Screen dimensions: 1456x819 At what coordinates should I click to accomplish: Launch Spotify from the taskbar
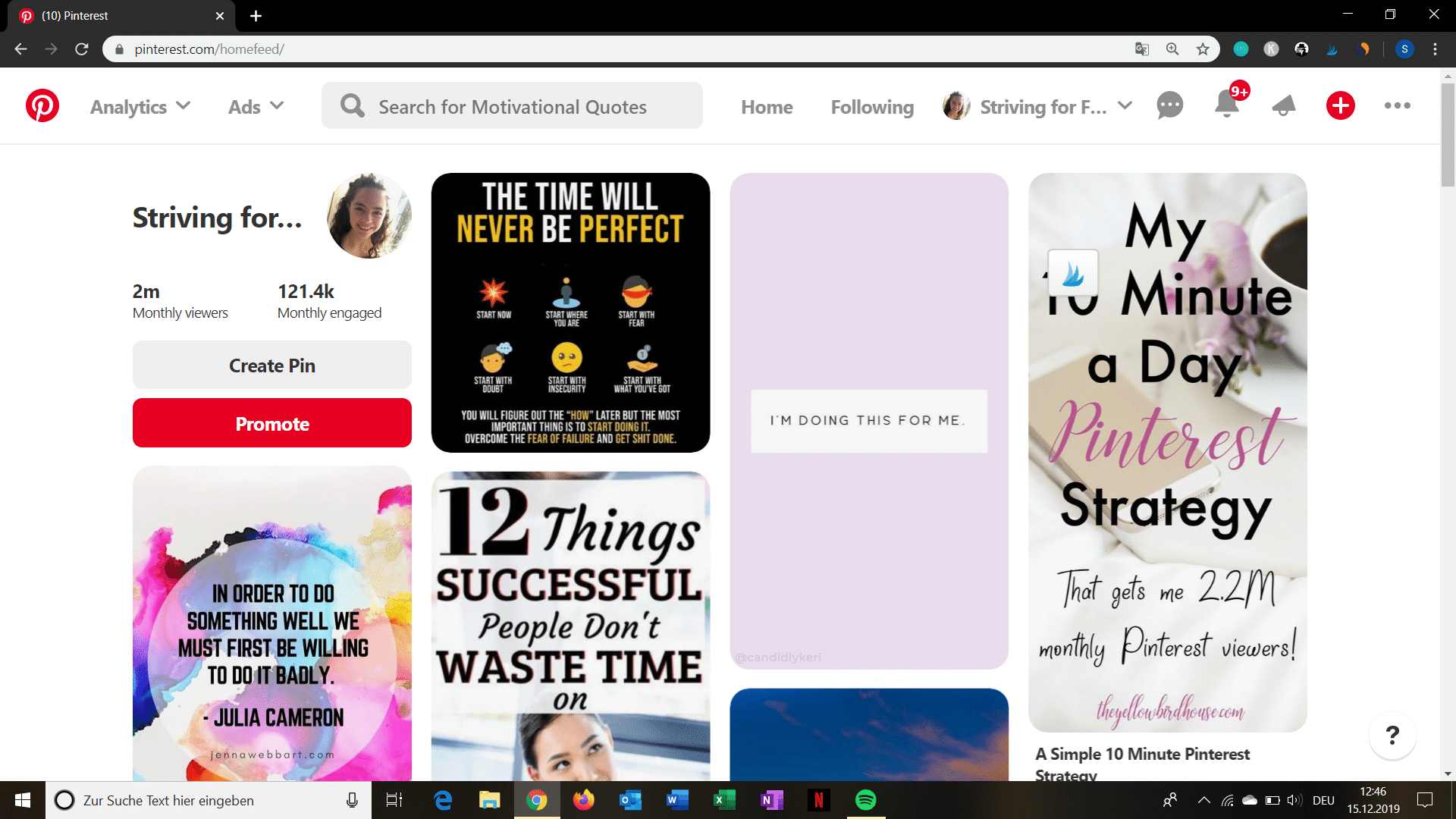click(x=865, y=800)
